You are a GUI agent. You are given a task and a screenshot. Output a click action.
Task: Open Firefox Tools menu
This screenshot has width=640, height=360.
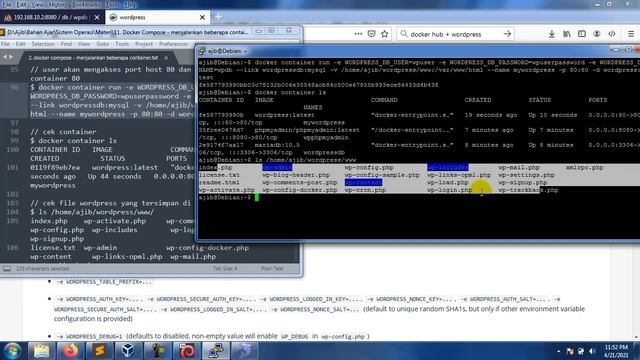coord(112,4)
